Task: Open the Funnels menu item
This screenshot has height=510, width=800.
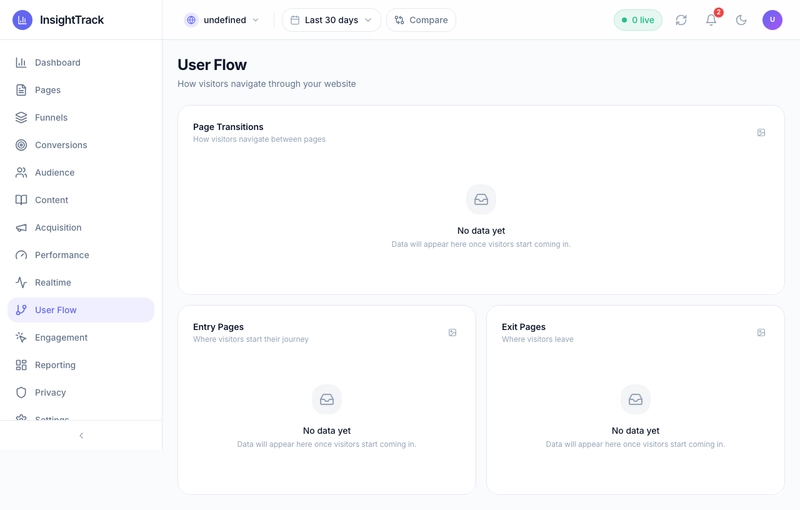Action: 81,118
